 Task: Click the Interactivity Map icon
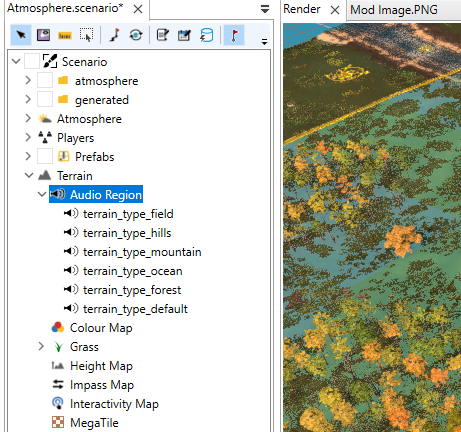[x=58, y=403]
